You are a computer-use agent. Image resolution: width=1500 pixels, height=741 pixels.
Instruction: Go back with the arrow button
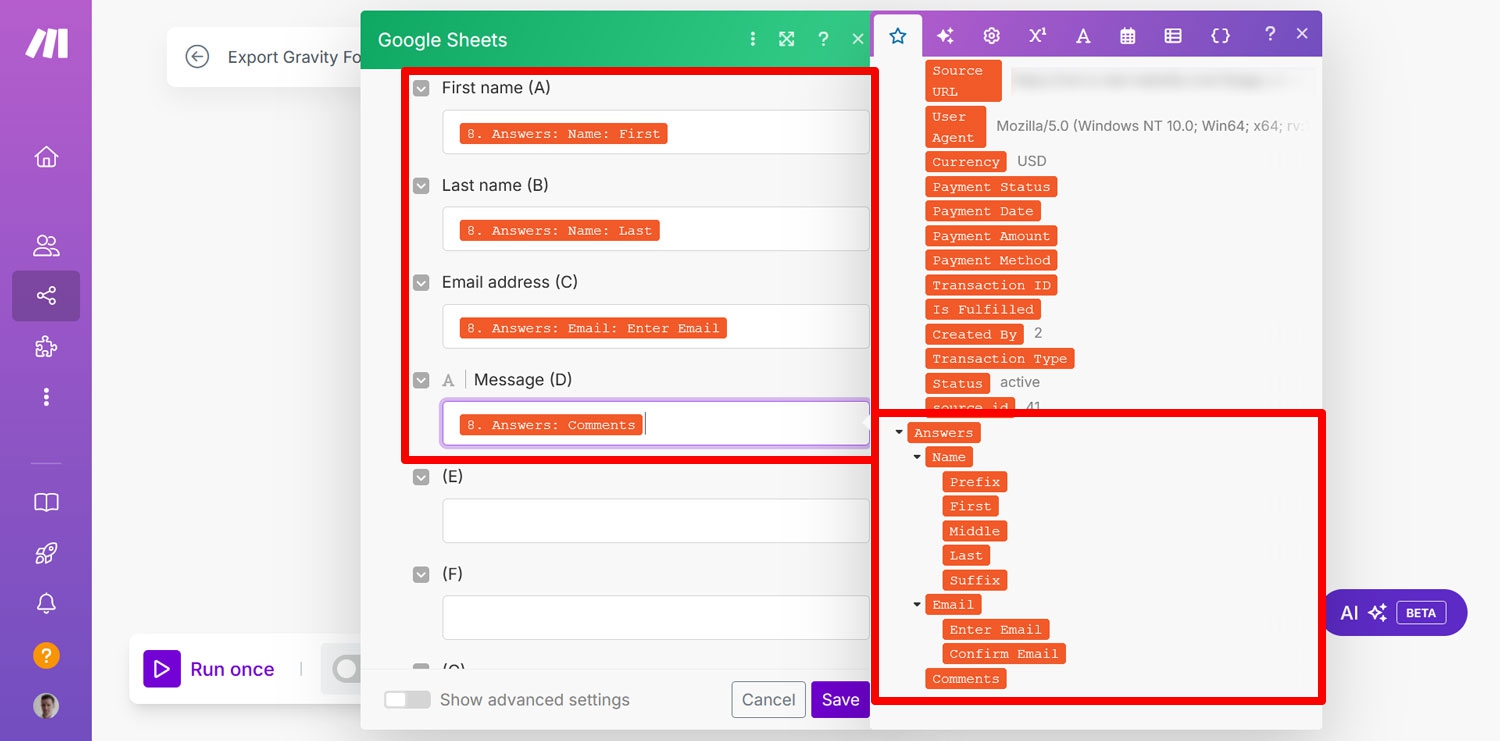(x=197, y=57)
